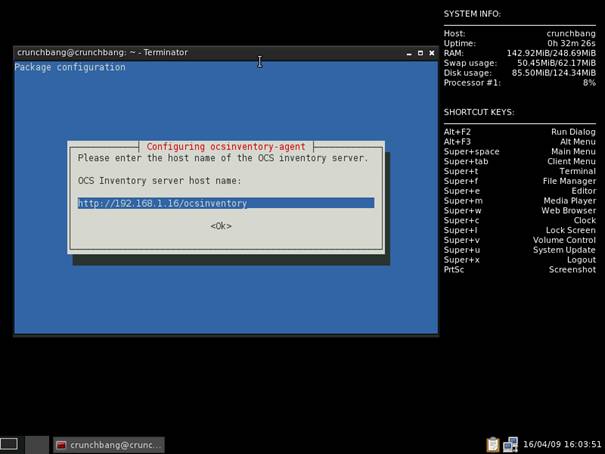Click the Super+m Media Player entry
The height and width of the screenshot is (454, 605).
[519, 201]
